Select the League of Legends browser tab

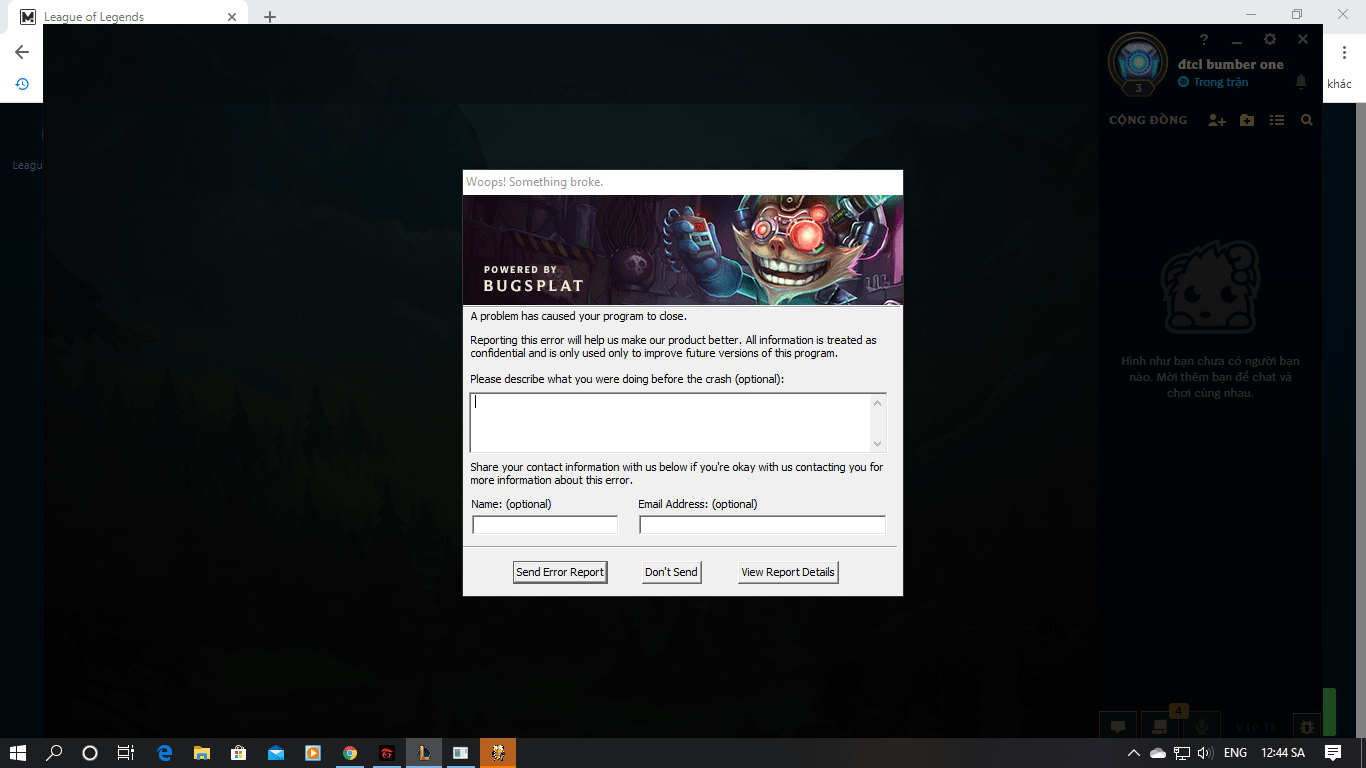click(x=130, y=17)
